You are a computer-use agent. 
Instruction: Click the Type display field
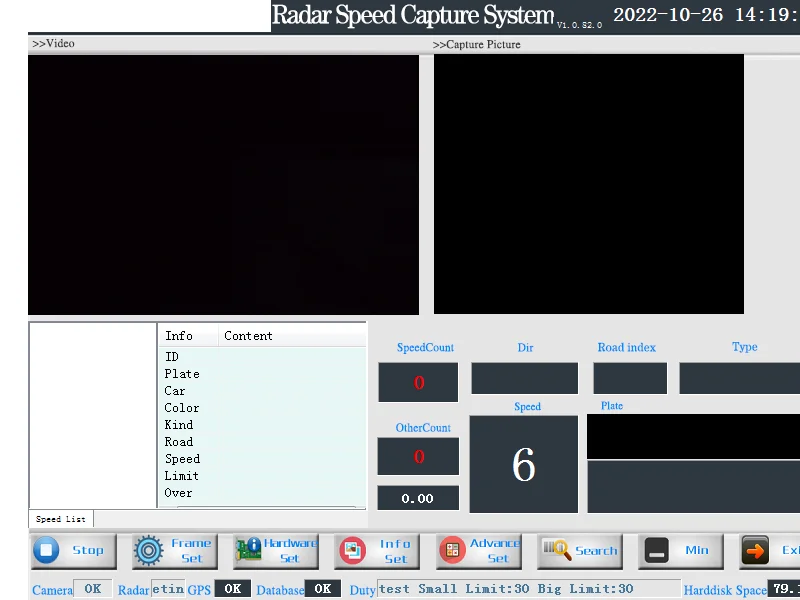click(x=740, y=378)
